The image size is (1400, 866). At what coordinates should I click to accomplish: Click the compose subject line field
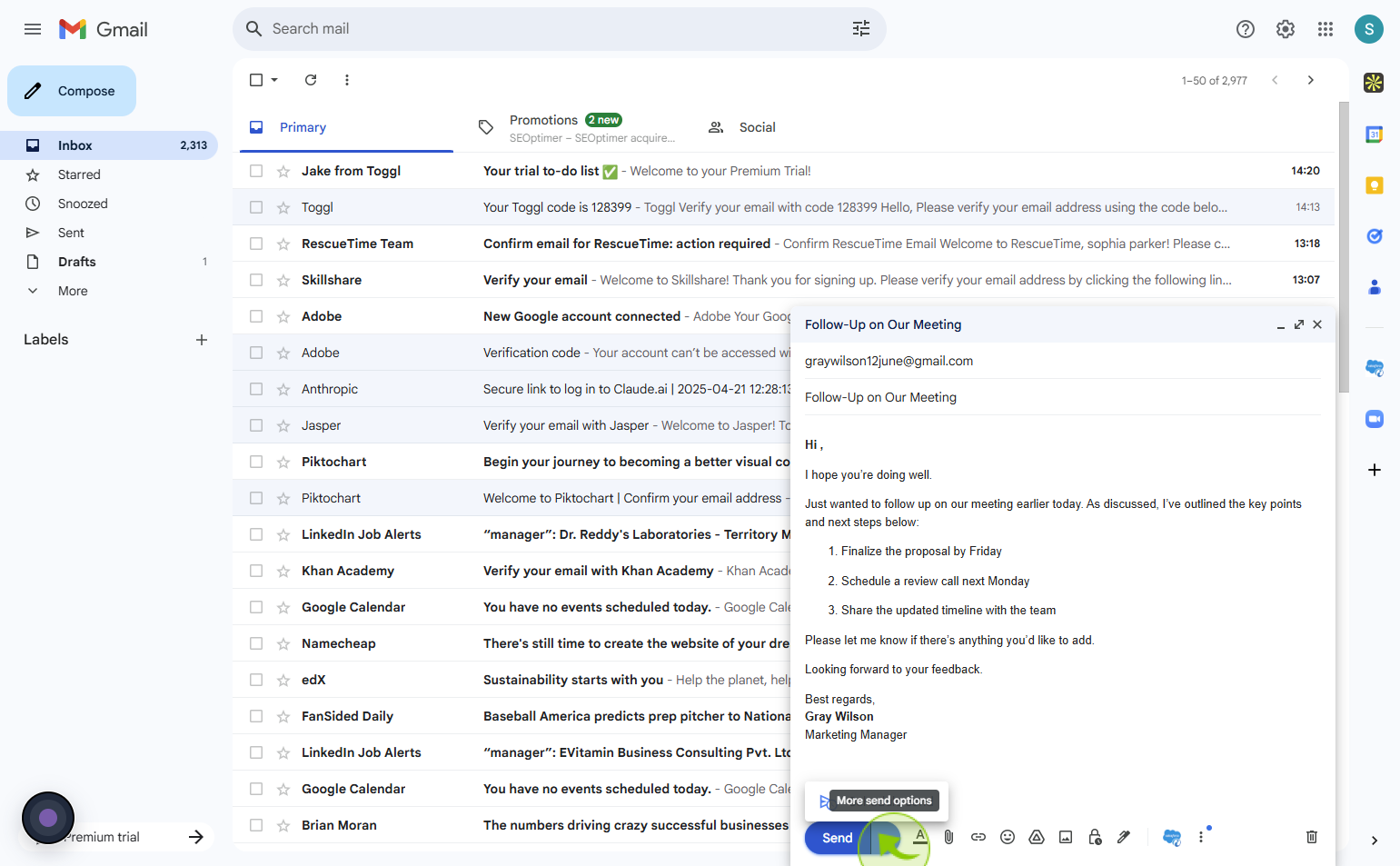pyautogui.click(x=1062, y=397)
